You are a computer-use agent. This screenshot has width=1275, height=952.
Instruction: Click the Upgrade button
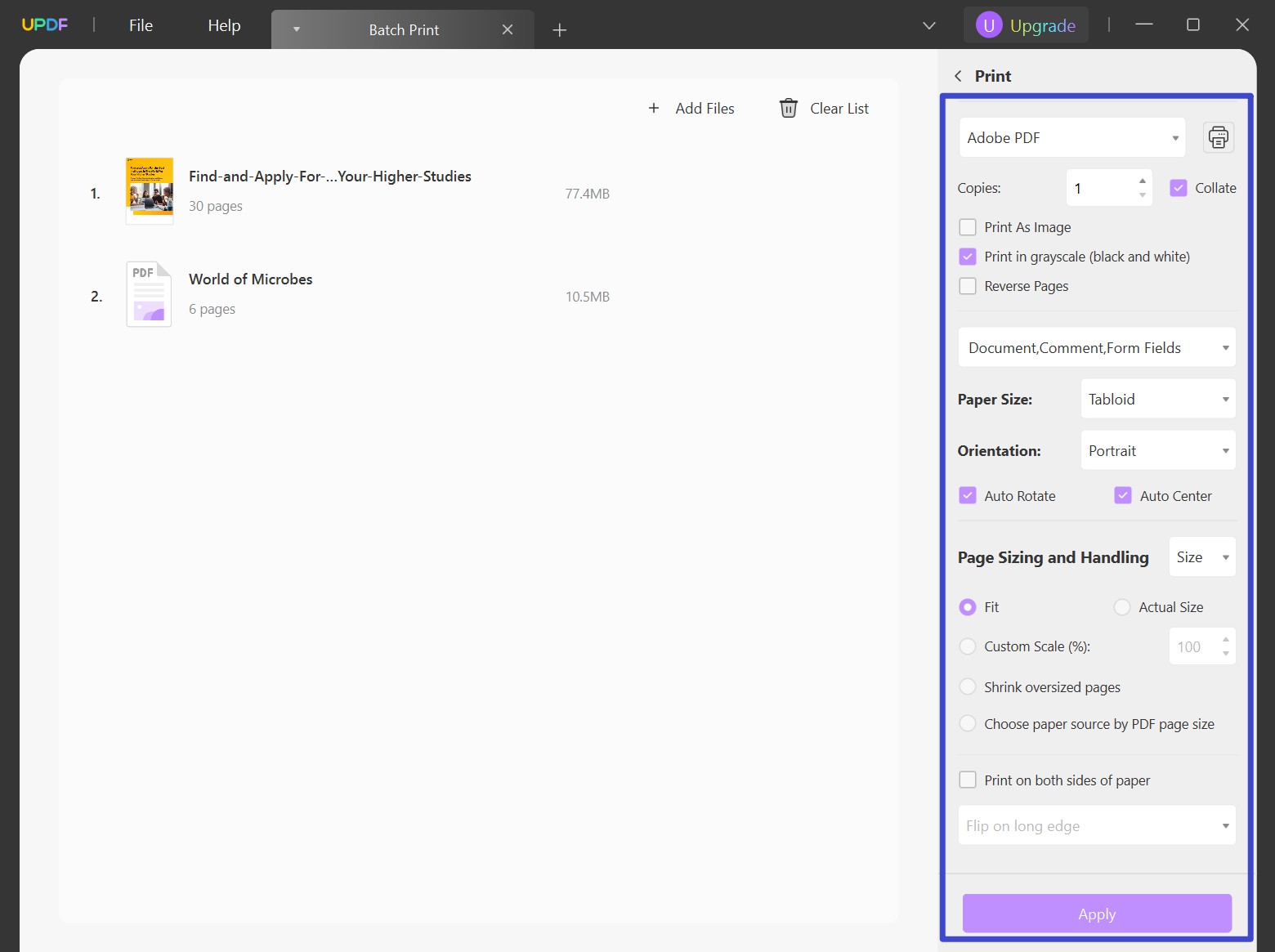1043,25
